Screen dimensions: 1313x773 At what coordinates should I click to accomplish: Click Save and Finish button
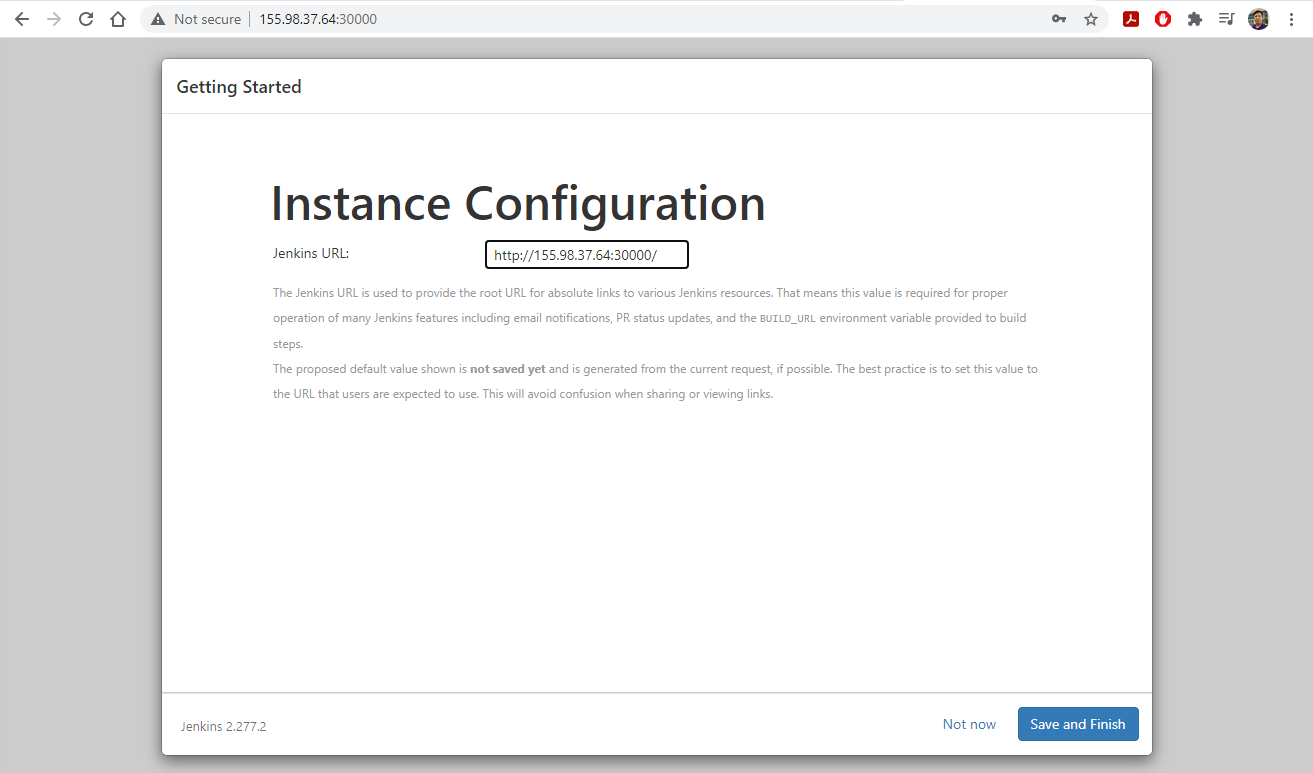point(1078,724)
